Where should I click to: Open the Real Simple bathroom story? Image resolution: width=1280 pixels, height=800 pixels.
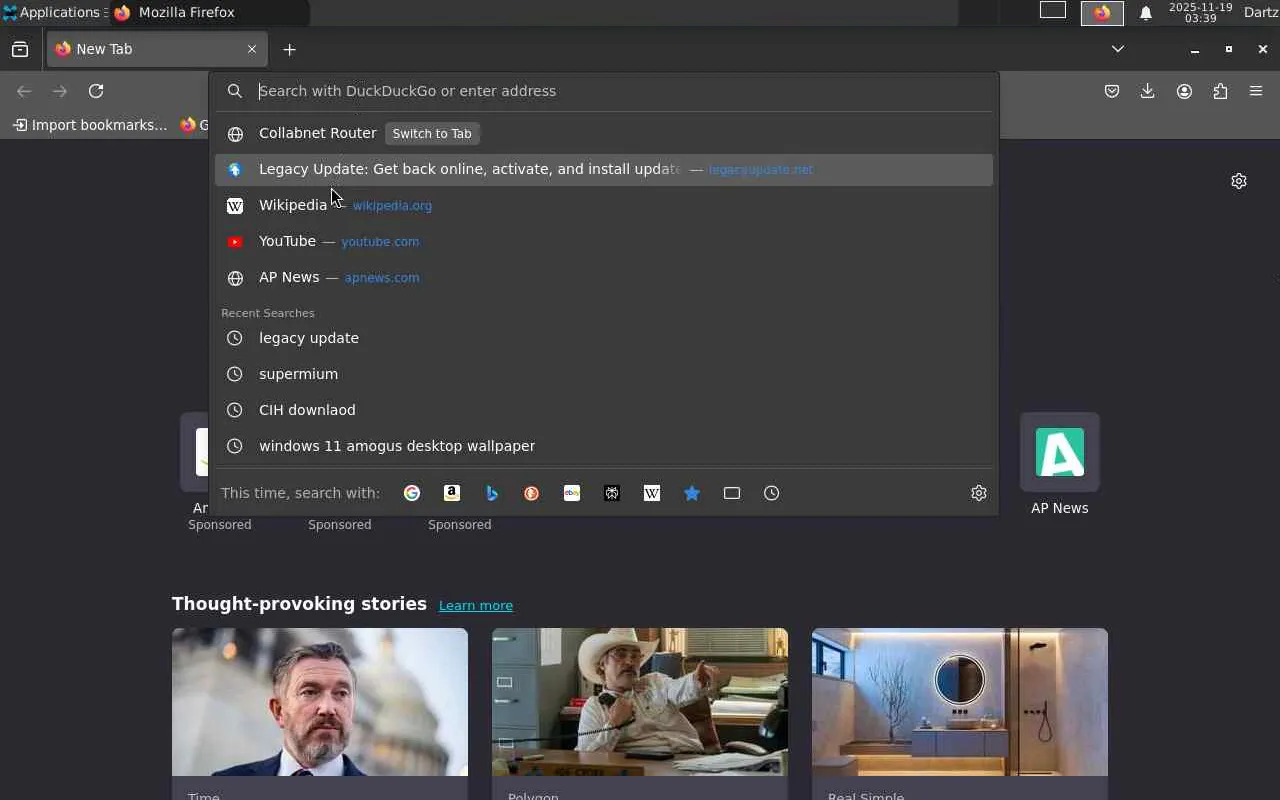(x=960, y=702)
